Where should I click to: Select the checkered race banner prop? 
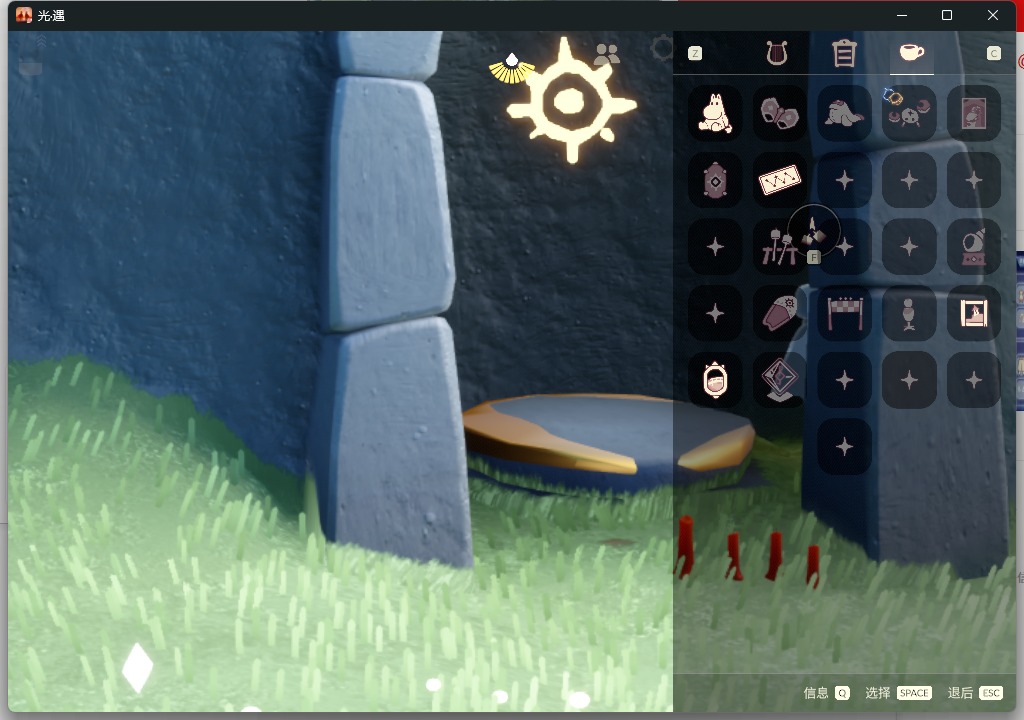tap(844, 314)
